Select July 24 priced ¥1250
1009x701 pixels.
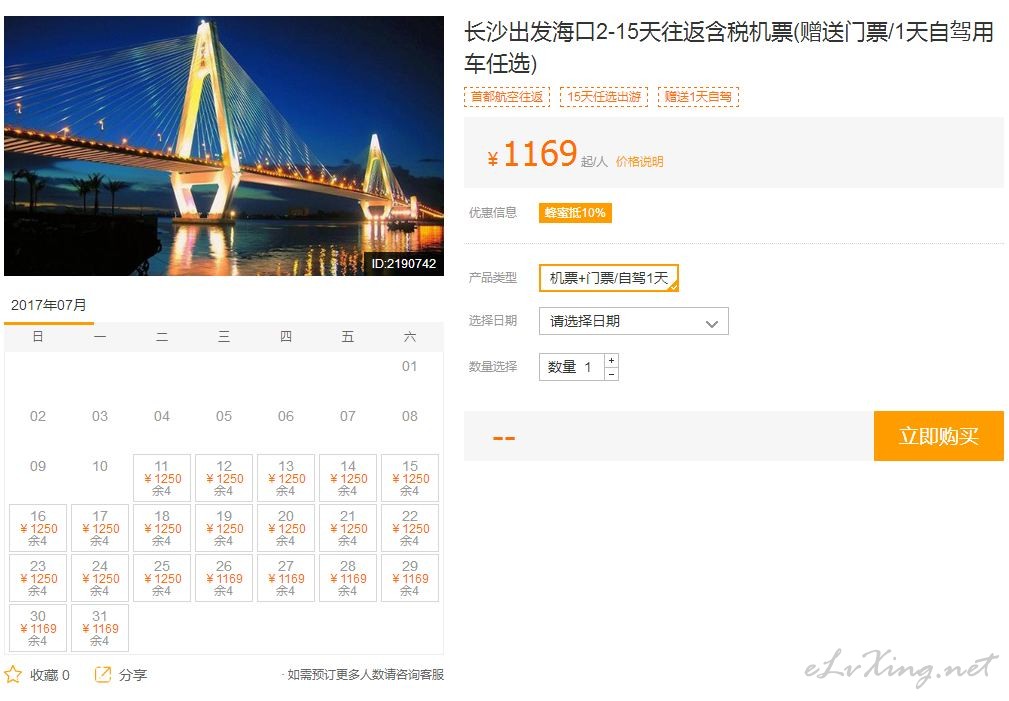100,578
